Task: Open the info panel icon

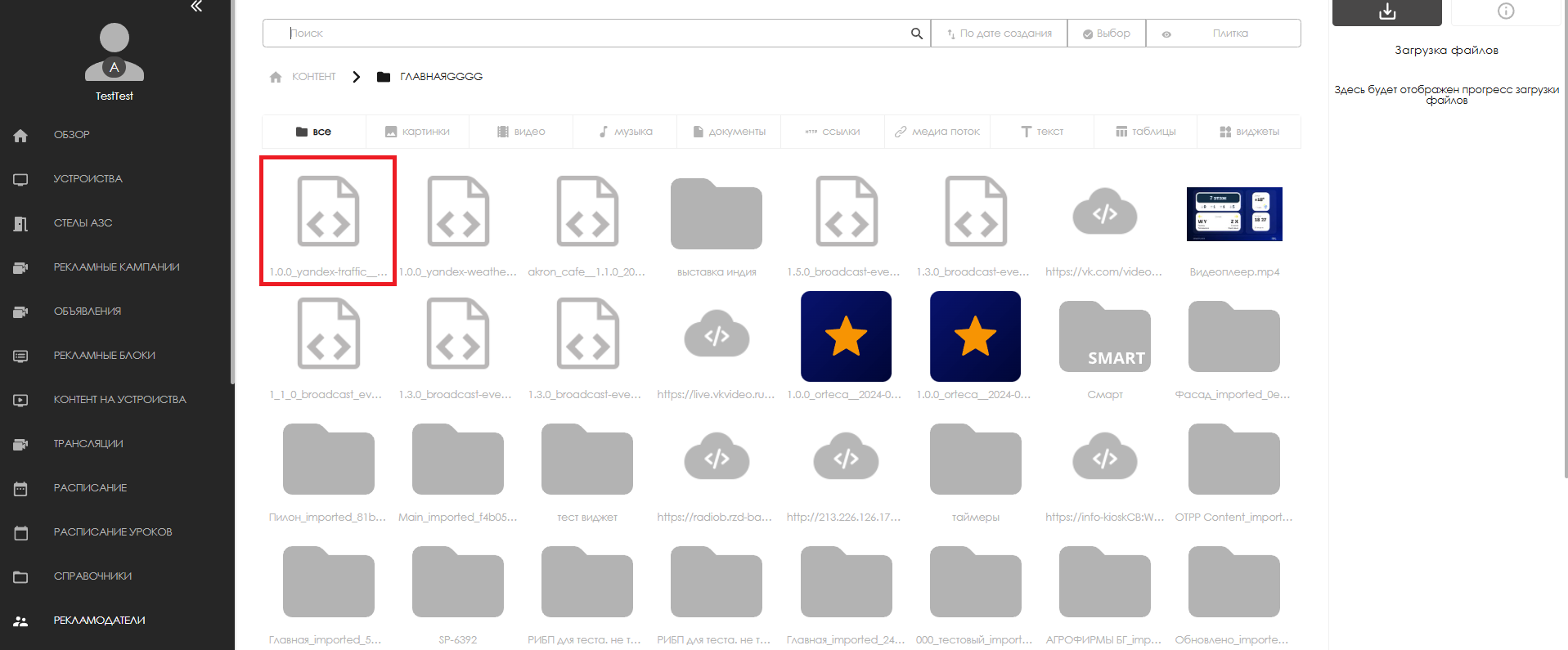Action: pos(1505,11)
